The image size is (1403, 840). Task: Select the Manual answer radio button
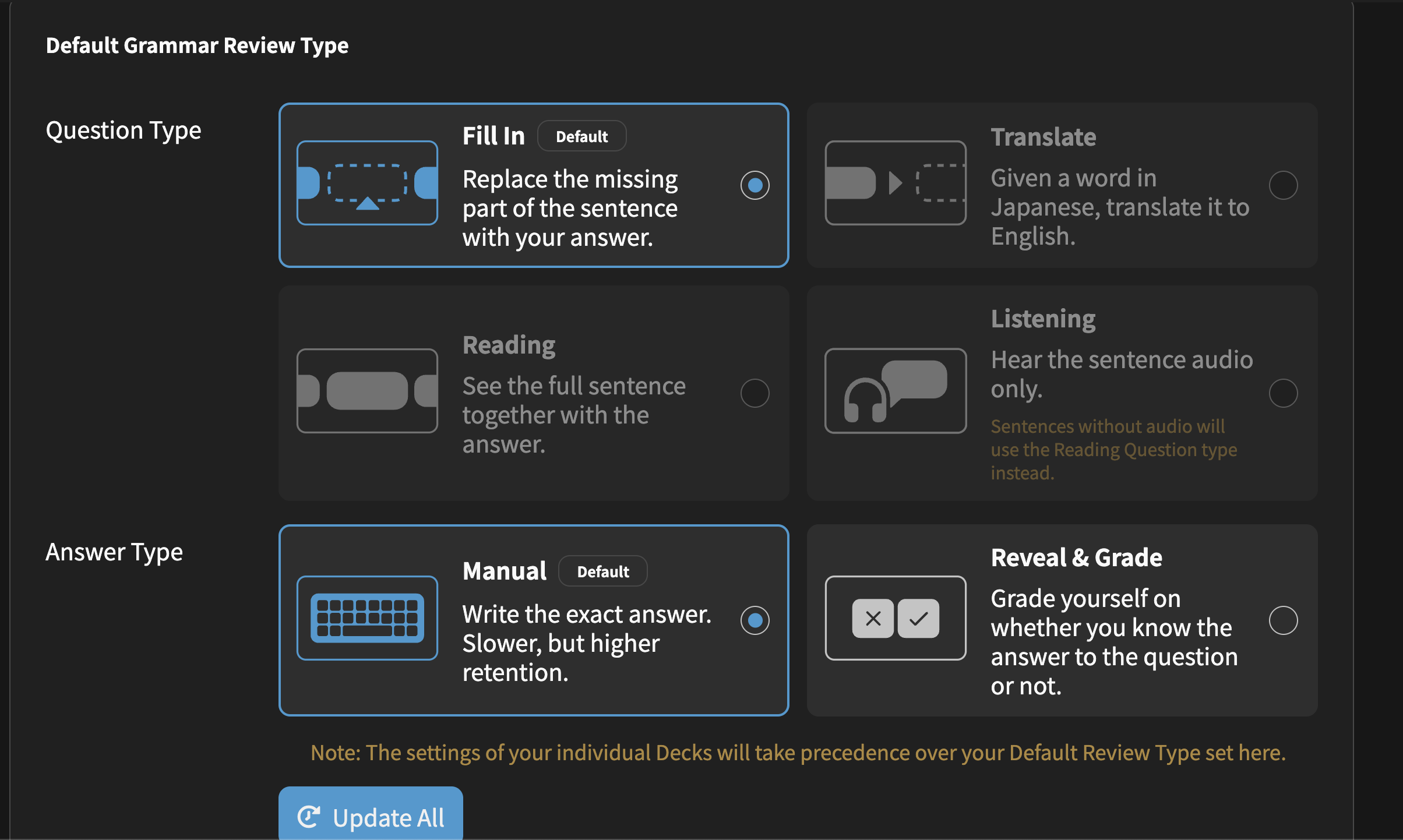(755, 620)
